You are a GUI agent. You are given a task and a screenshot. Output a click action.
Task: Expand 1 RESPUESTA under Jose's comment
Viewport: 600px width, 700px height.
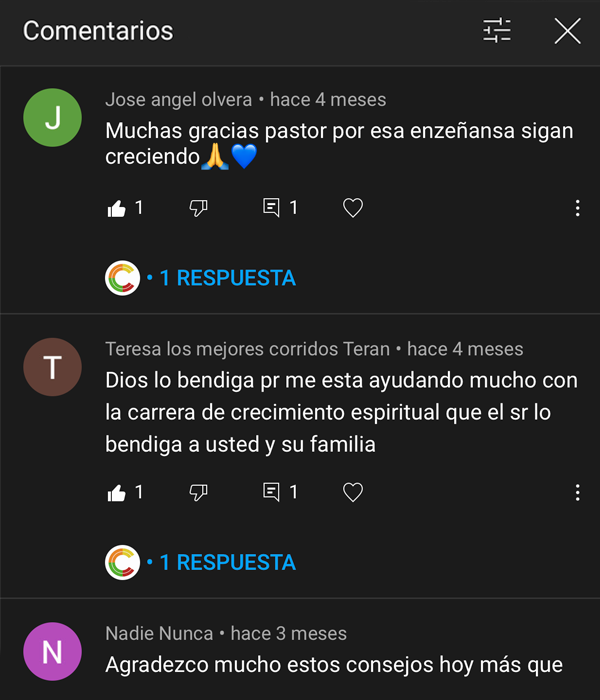pyautogui.click(x=227, y=278)
